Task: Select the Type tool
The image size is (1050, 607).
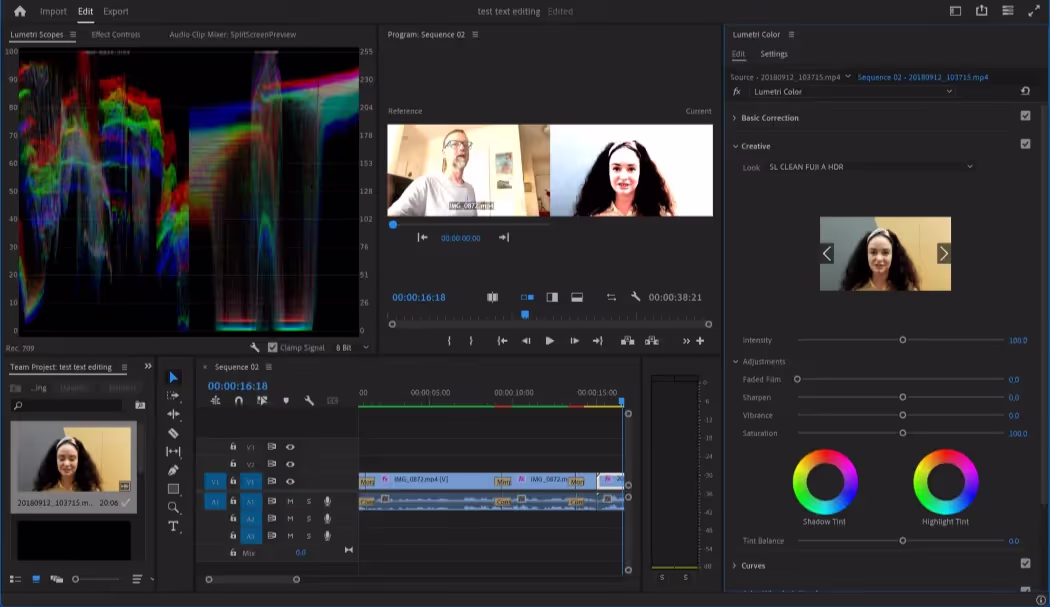Action: click(x=173, y=526)
